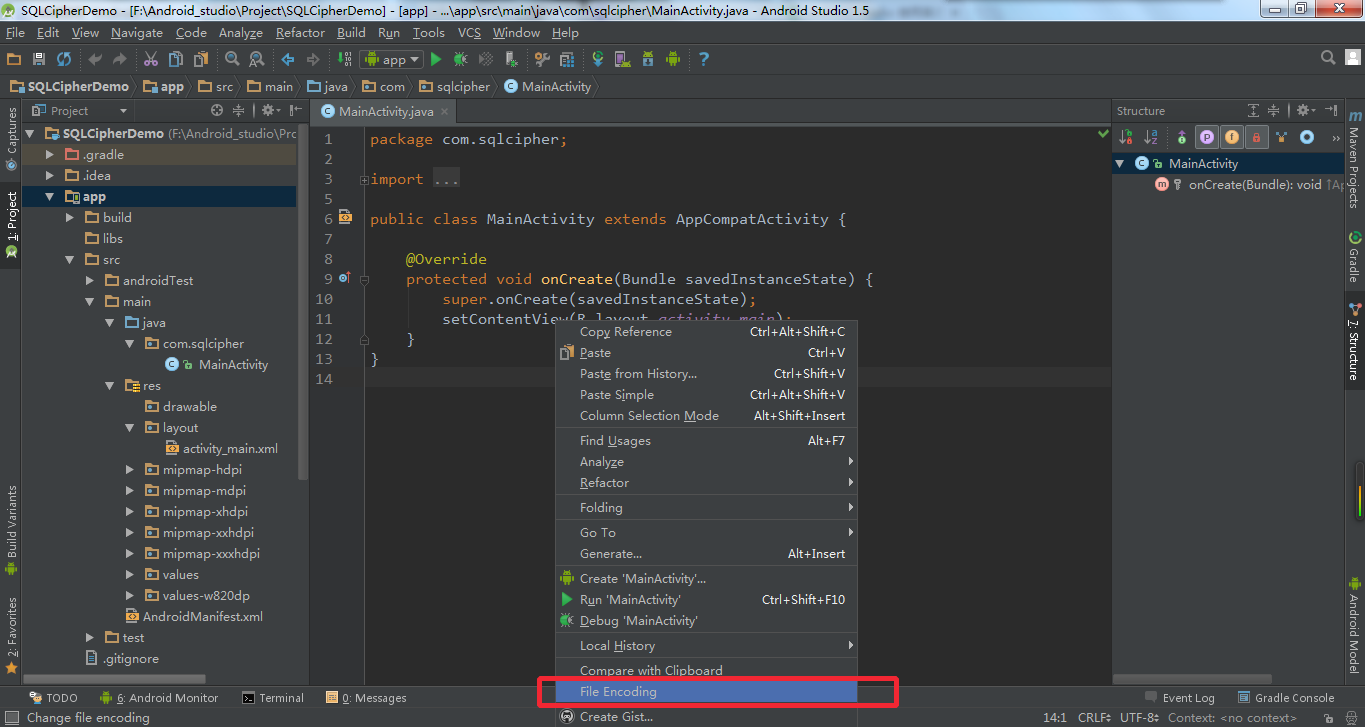Toggle Sort Alphabetically in the Structure panel
1365x727 pixels.
click(1151, 137)
